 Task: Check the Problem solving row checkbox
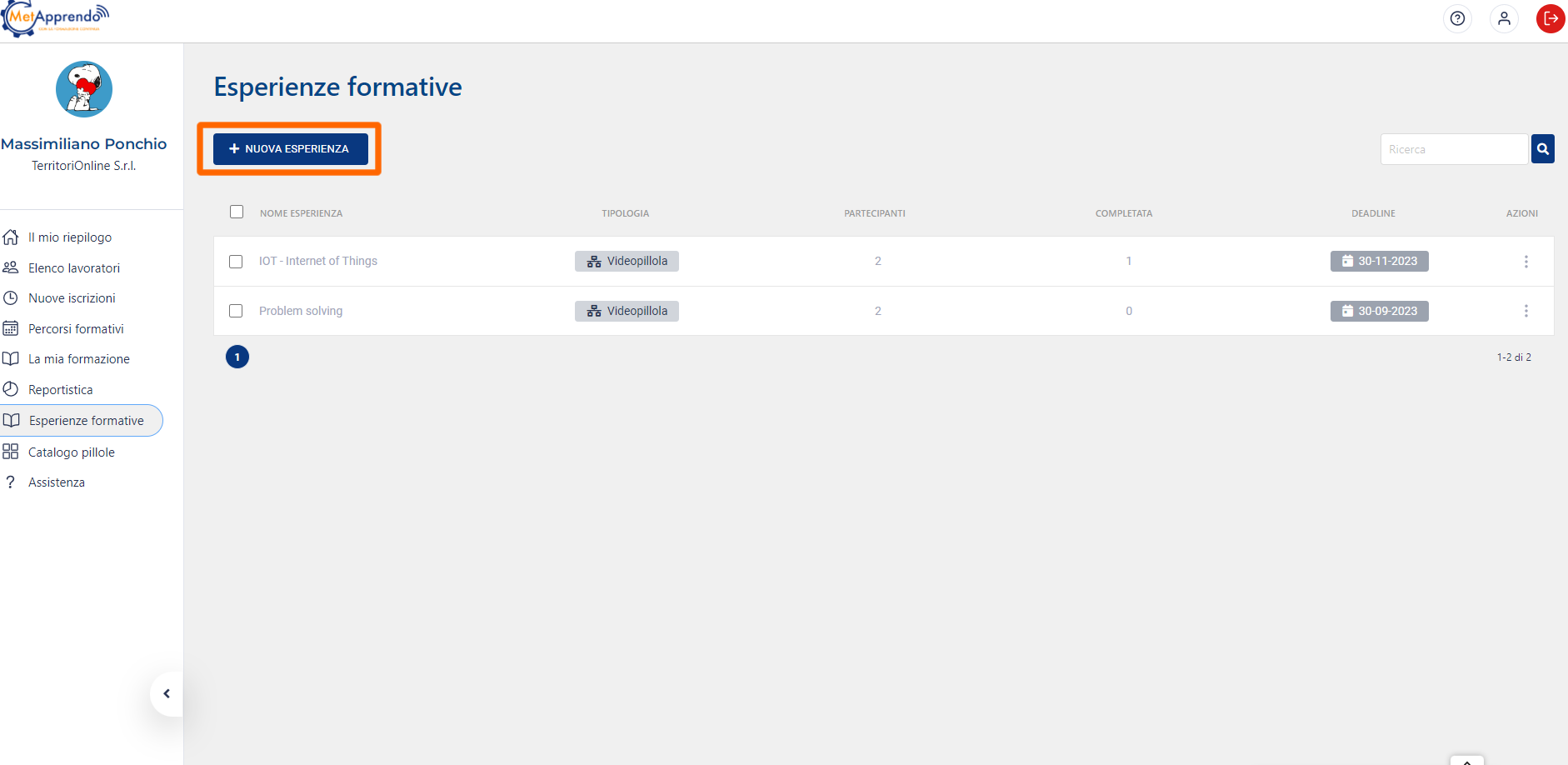point(236,311)
